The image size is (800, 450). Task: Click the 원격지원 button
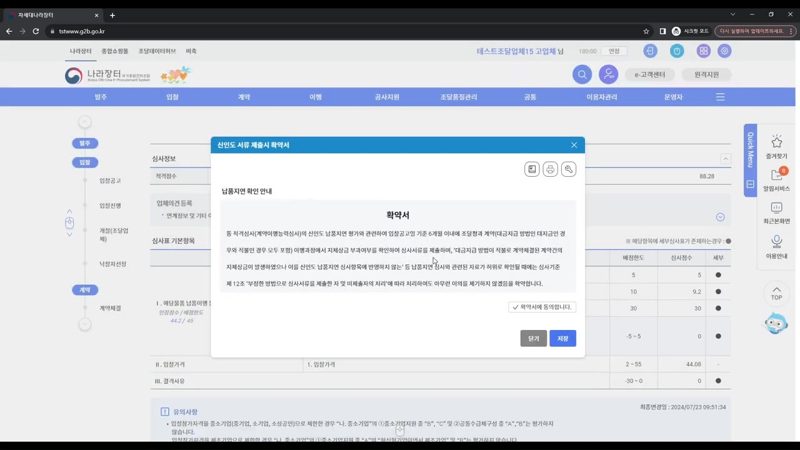pos(706,74)
